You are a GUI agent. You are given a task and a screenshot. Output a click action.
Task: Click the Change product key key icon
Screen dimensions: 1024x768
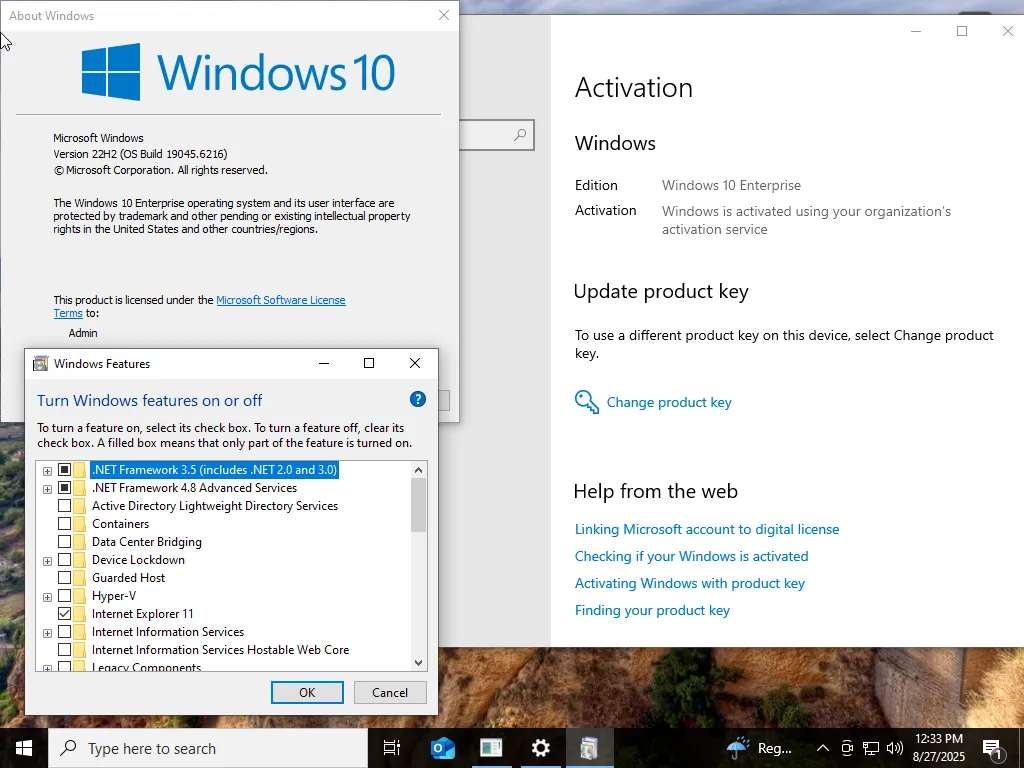[586, 402]
